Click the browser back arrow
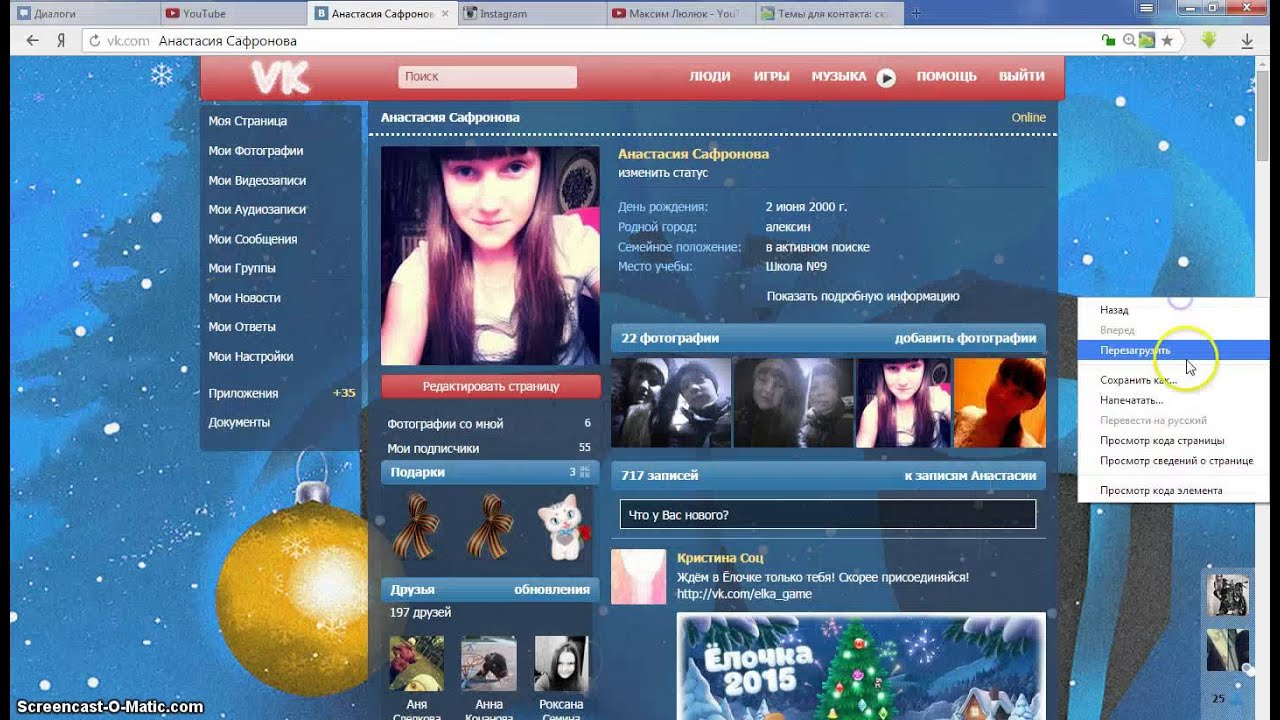The height and width of the screenshot is (720, 1280). (x=32, y=41)
